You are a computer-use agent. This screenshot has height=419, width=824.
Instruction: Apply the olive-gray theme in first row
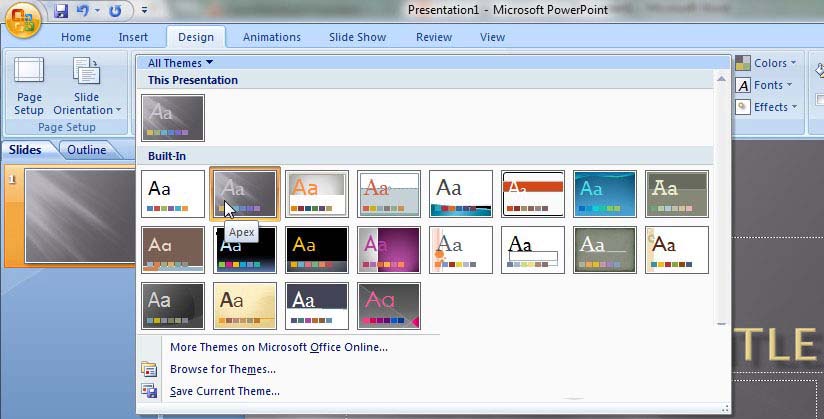tap(677, 193)
